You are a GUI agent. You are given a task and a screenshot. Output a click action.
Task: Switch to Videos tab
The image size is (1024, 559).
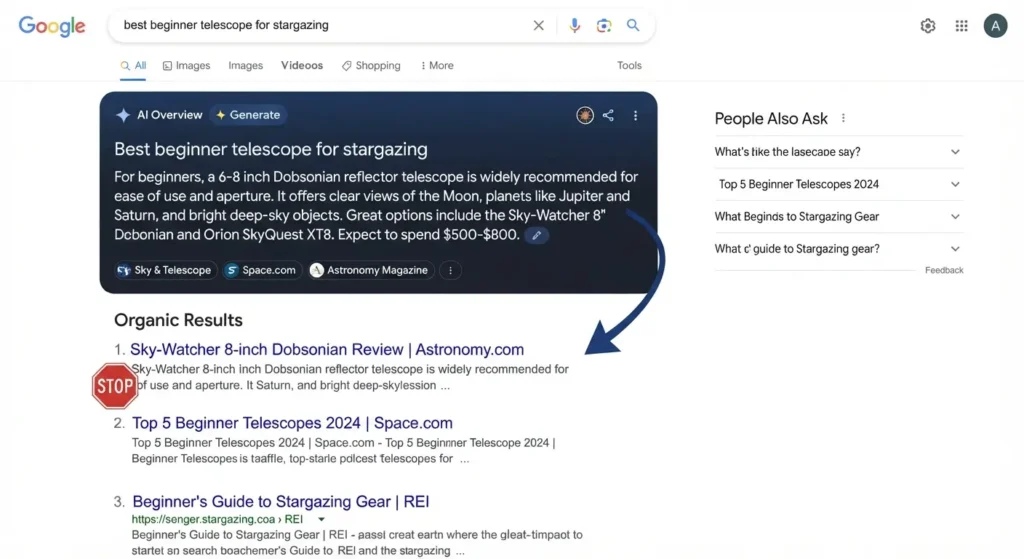point(302,65)
